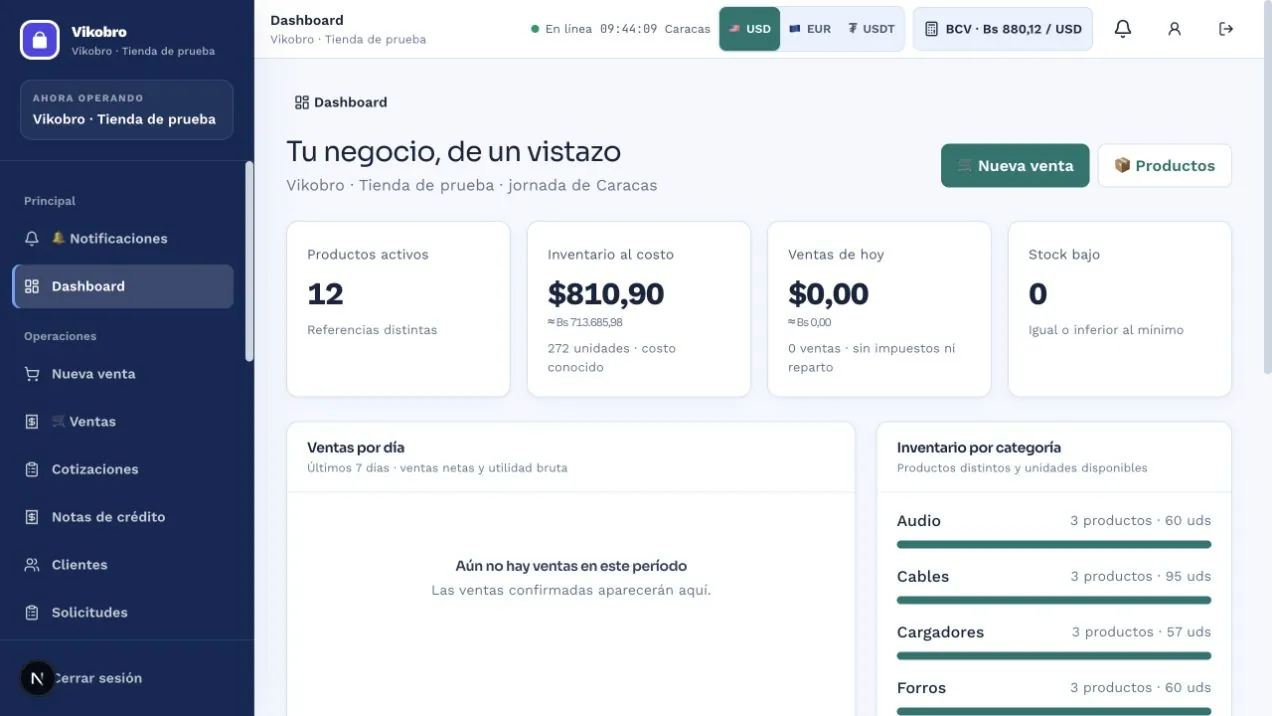The height and width of the screenshot is (716, 1272).
Task: Click the "Principal" section label
Action: [x=50, y=201]
